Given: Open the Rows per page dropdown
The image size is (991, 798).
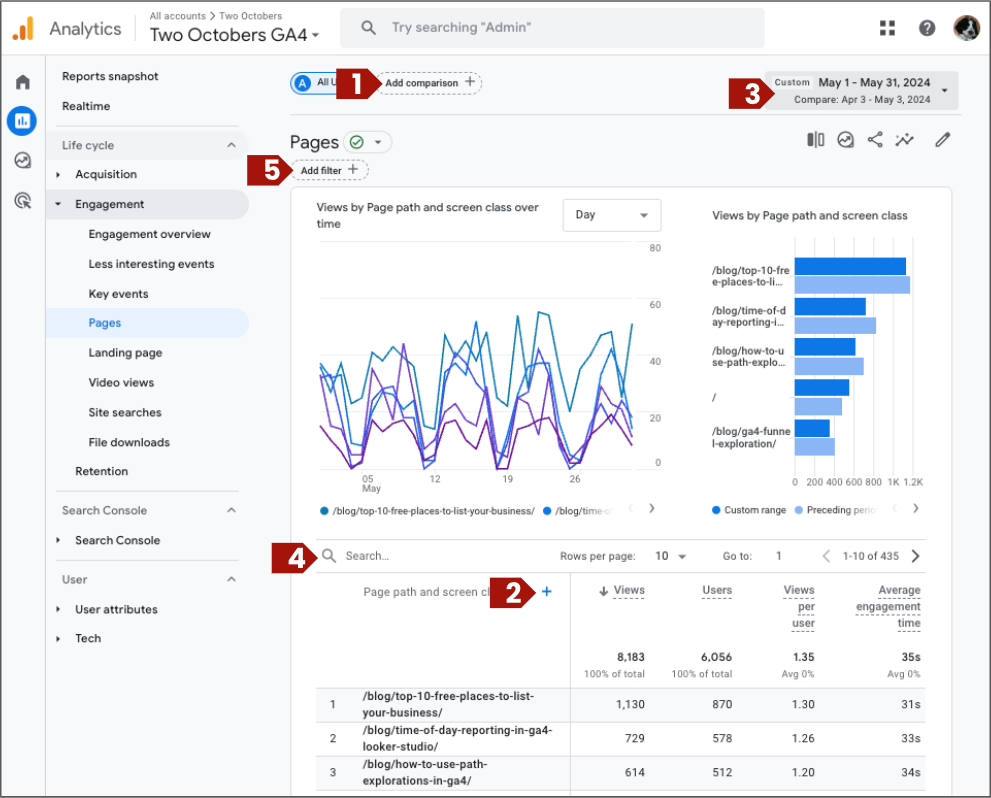Looking at the screenshot, I should [671, 556].
